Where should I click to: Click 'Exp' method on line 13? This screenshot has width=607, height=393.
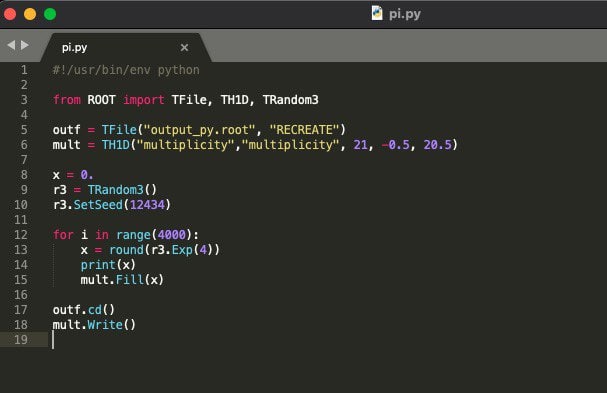click(x=182, y=250)
